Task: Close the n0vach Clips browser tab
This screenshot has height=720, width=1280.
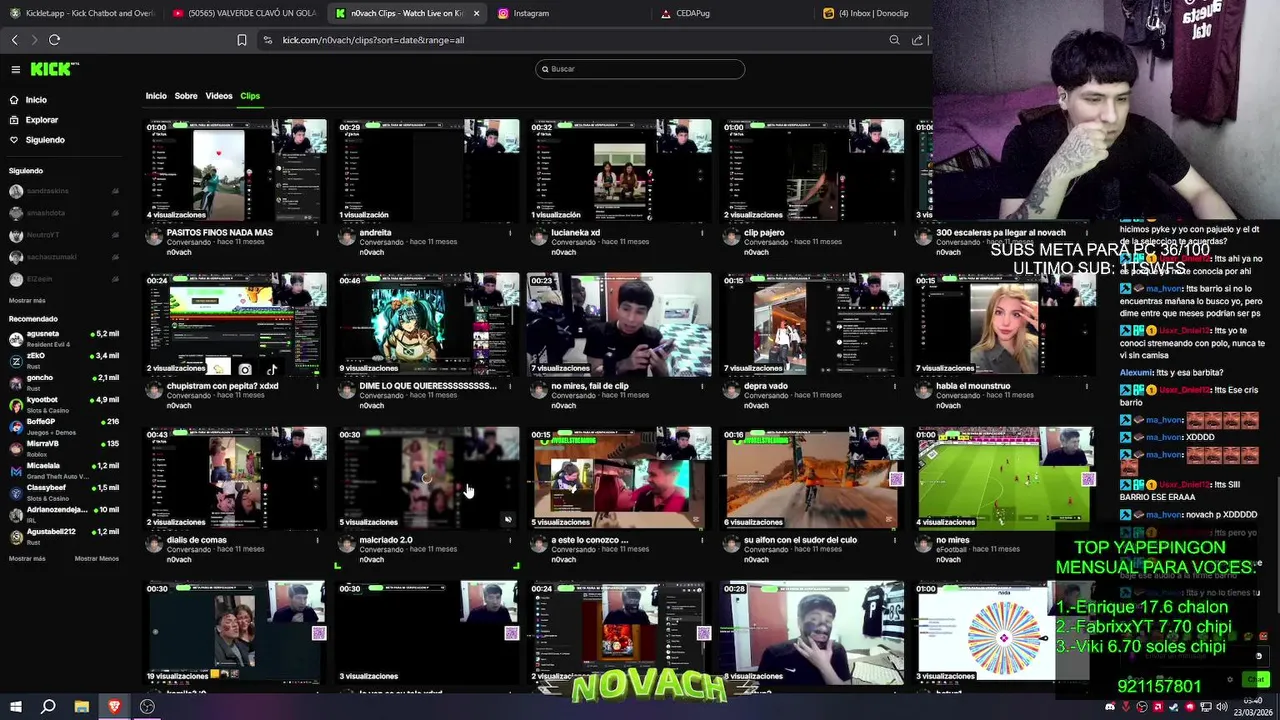Action: [x=476, y=13]
